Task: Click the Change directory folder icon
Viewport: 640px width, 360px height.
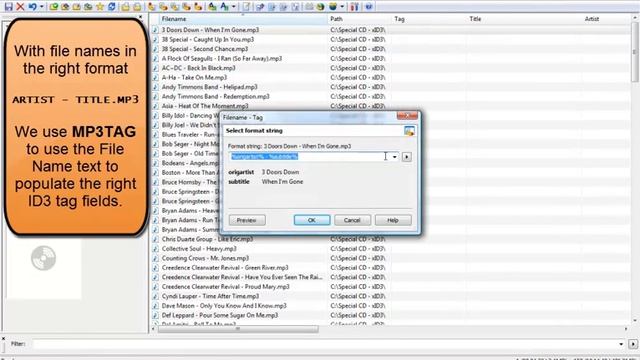Action: 53,7
